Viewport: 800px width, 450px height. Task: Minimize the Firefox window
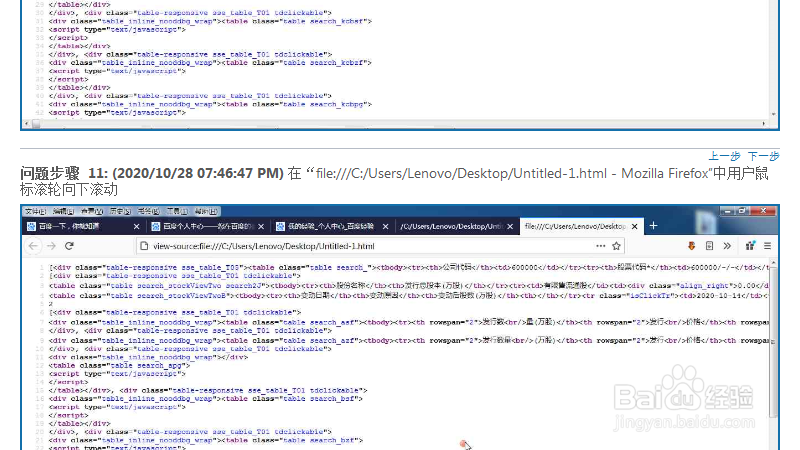pyautogui.click(x=728, y=210)
